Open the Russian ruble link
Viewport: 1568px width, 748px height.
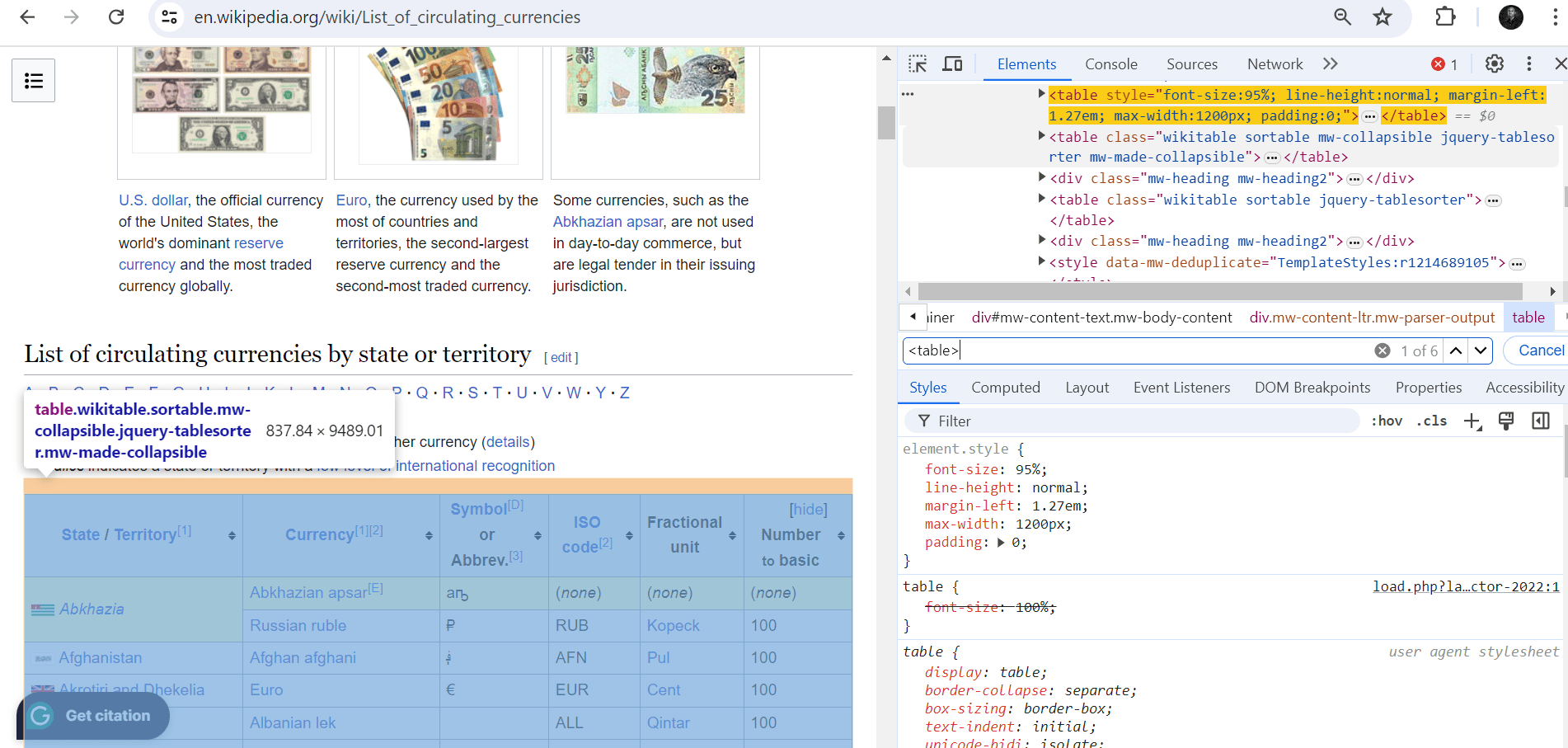(x=298, y=626)
